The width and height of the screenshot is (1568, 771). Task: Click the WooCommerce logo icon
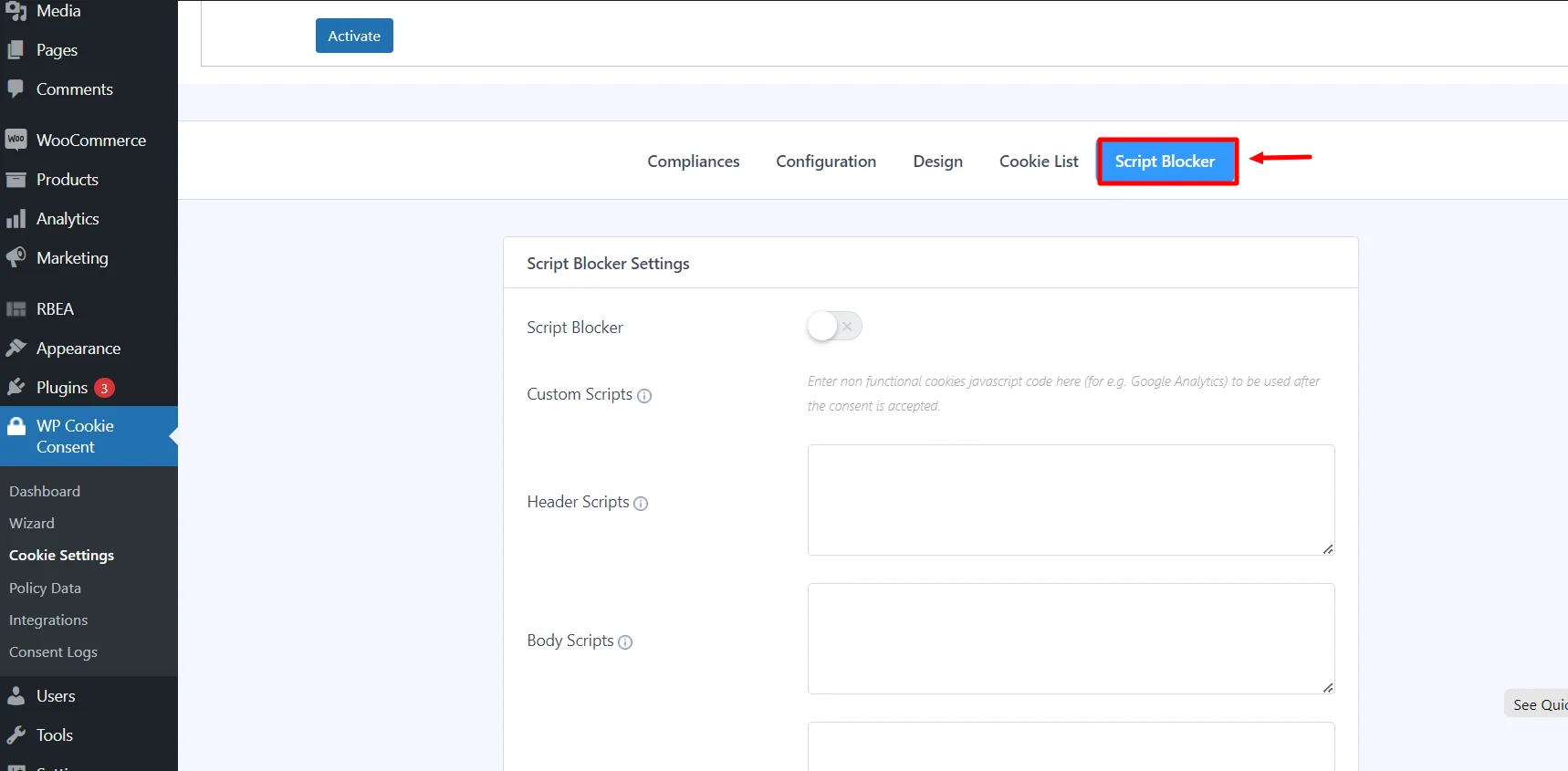click(16, 140)
